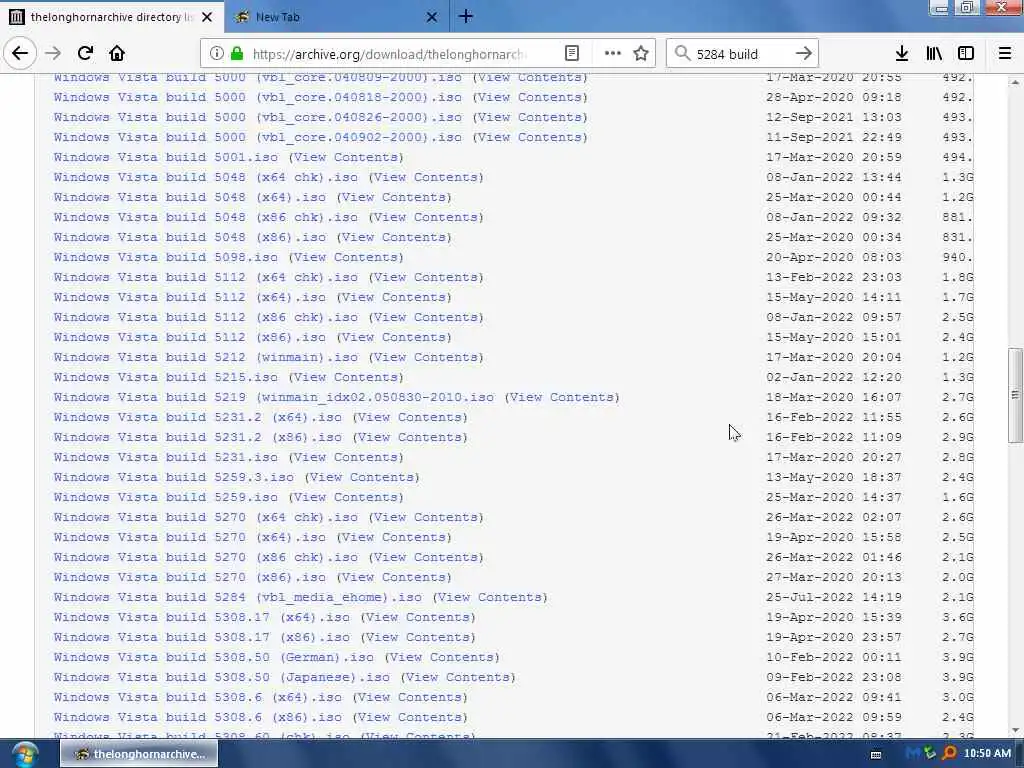Open the Firefox home page
1024x768 pixels.
(117, 54)
